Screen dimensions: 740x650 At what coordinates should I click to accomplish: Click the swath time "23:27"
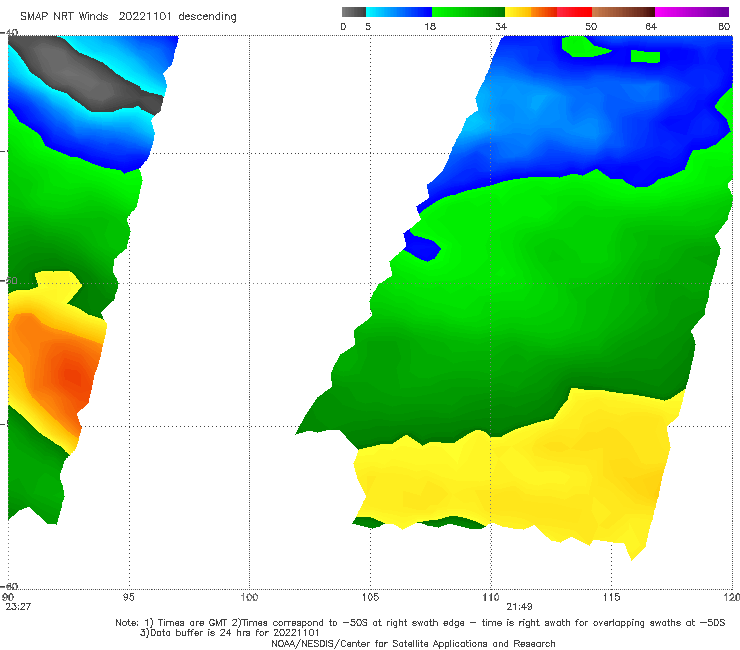[18, 607]
